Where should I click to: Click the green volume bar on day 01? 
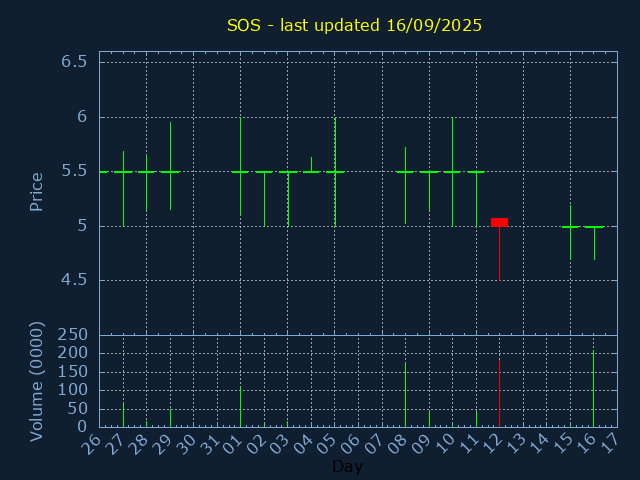[x=240, y=407]
